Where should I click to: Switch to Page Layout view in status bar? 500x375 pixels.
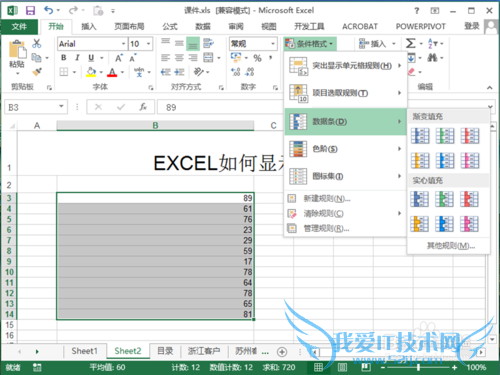[342, 367]
